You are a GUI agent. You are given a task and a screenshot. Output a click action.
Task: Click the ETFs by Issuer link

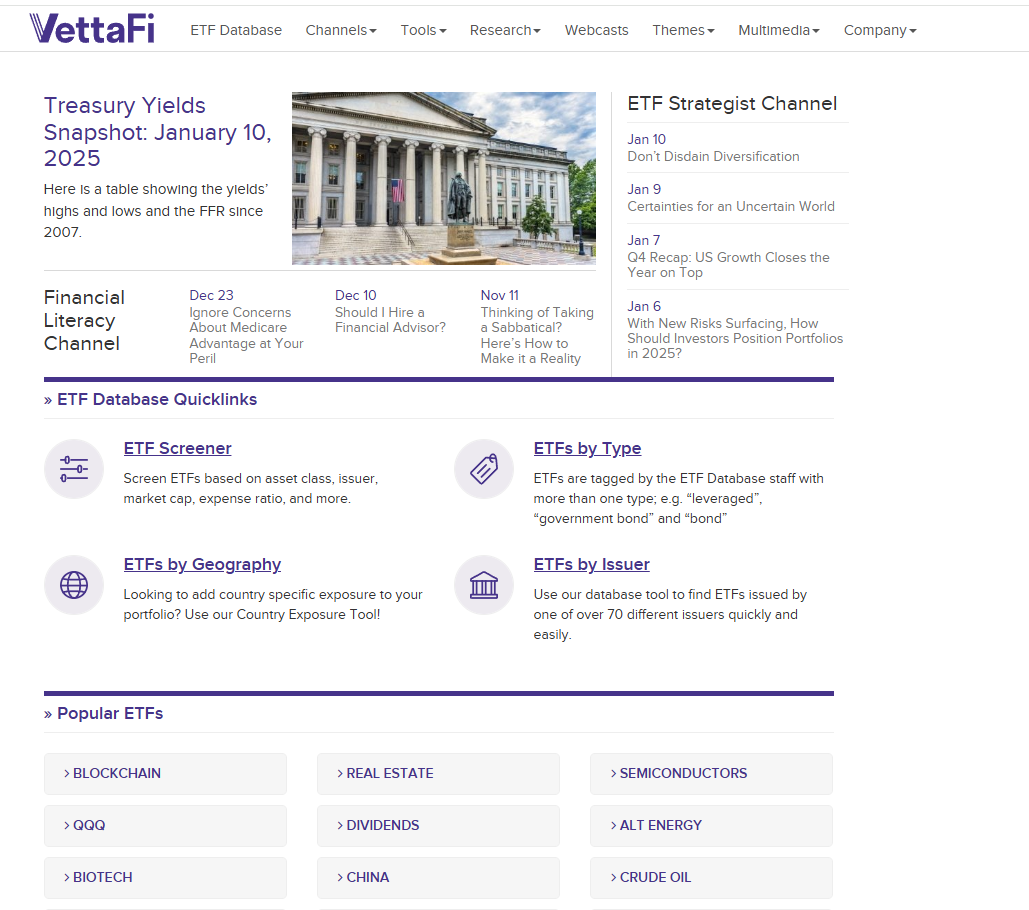click(591, 564)
